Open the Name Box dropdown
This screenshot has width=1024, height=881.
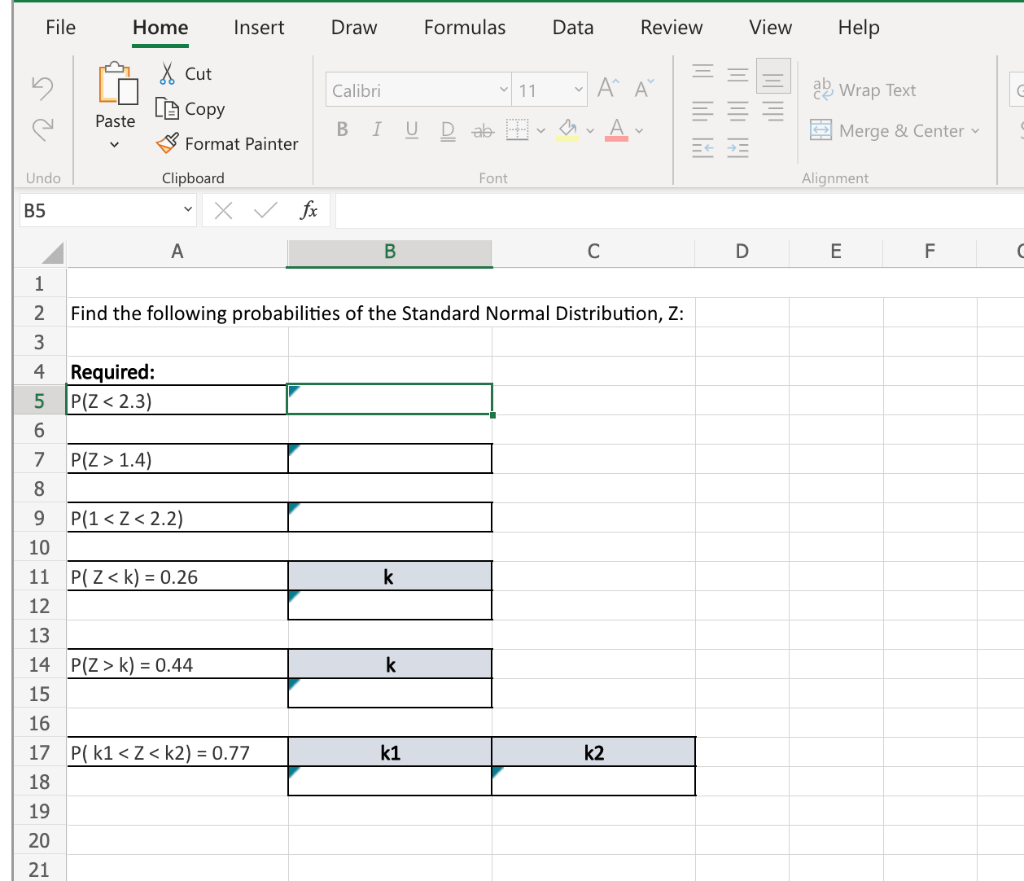coord(187,210)
